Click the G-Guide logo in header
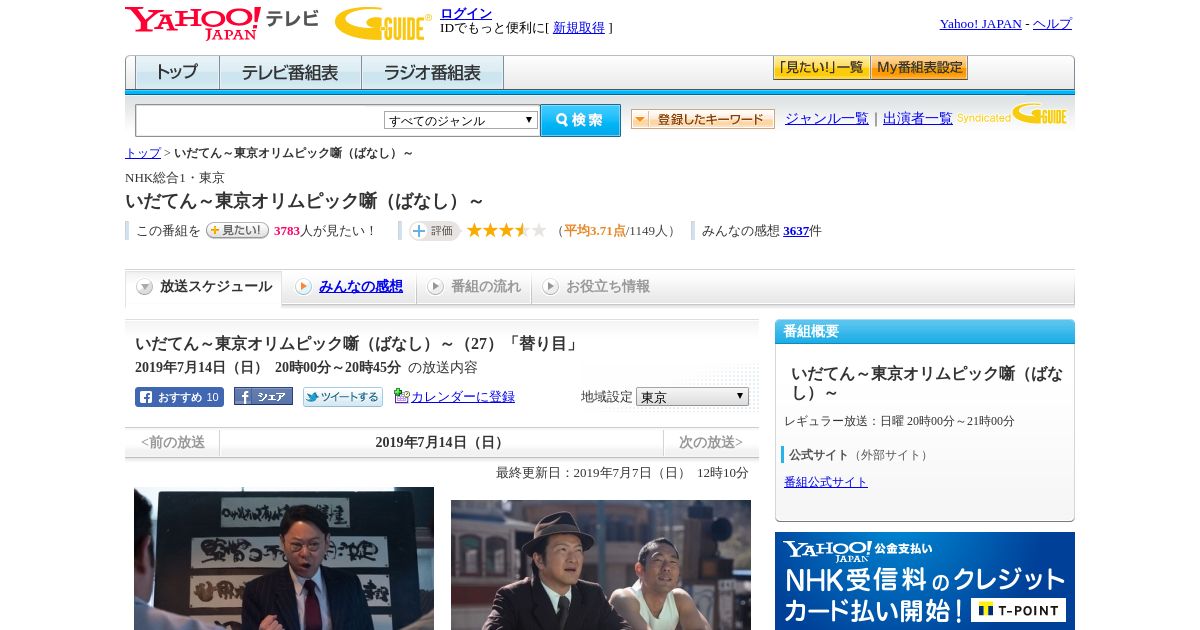The height and width of the screenshot is (630, 1200). point(383,23)
